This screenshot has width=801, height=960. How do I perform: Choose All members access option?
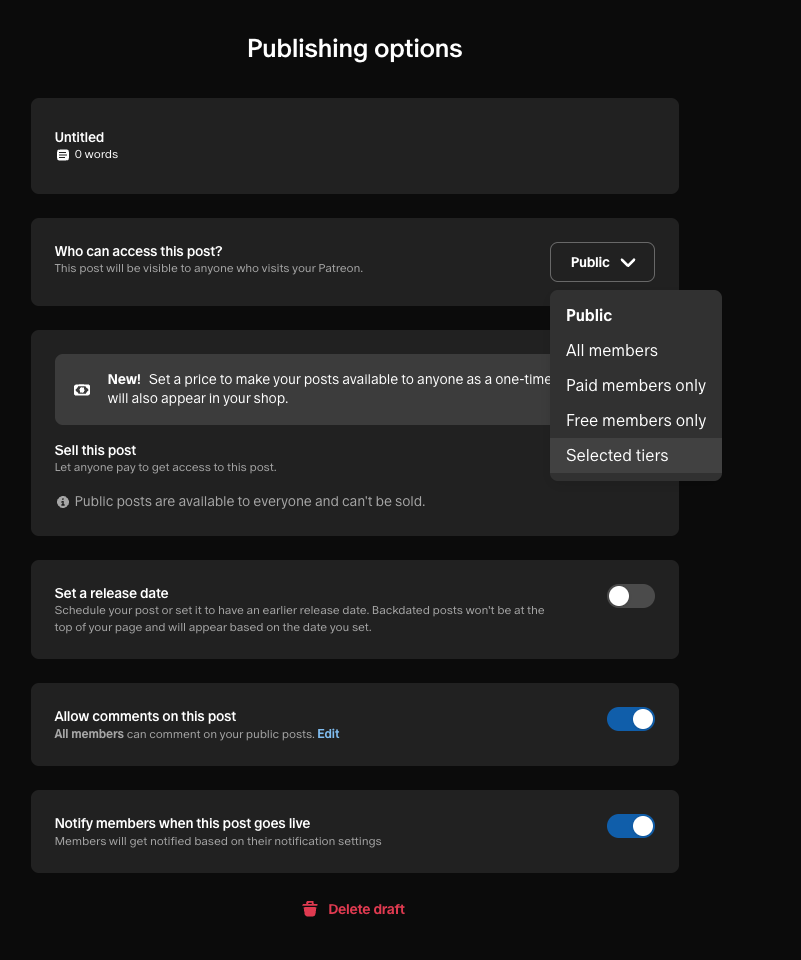612,350
